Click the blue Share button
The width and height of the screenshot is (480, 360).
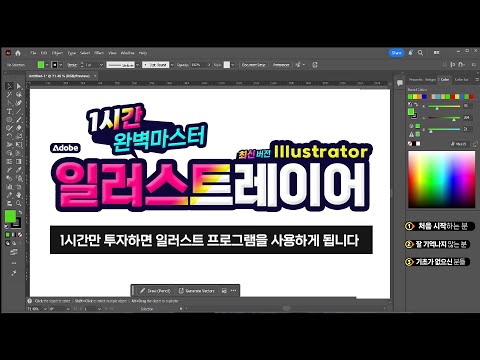click(x=396, y=53)
